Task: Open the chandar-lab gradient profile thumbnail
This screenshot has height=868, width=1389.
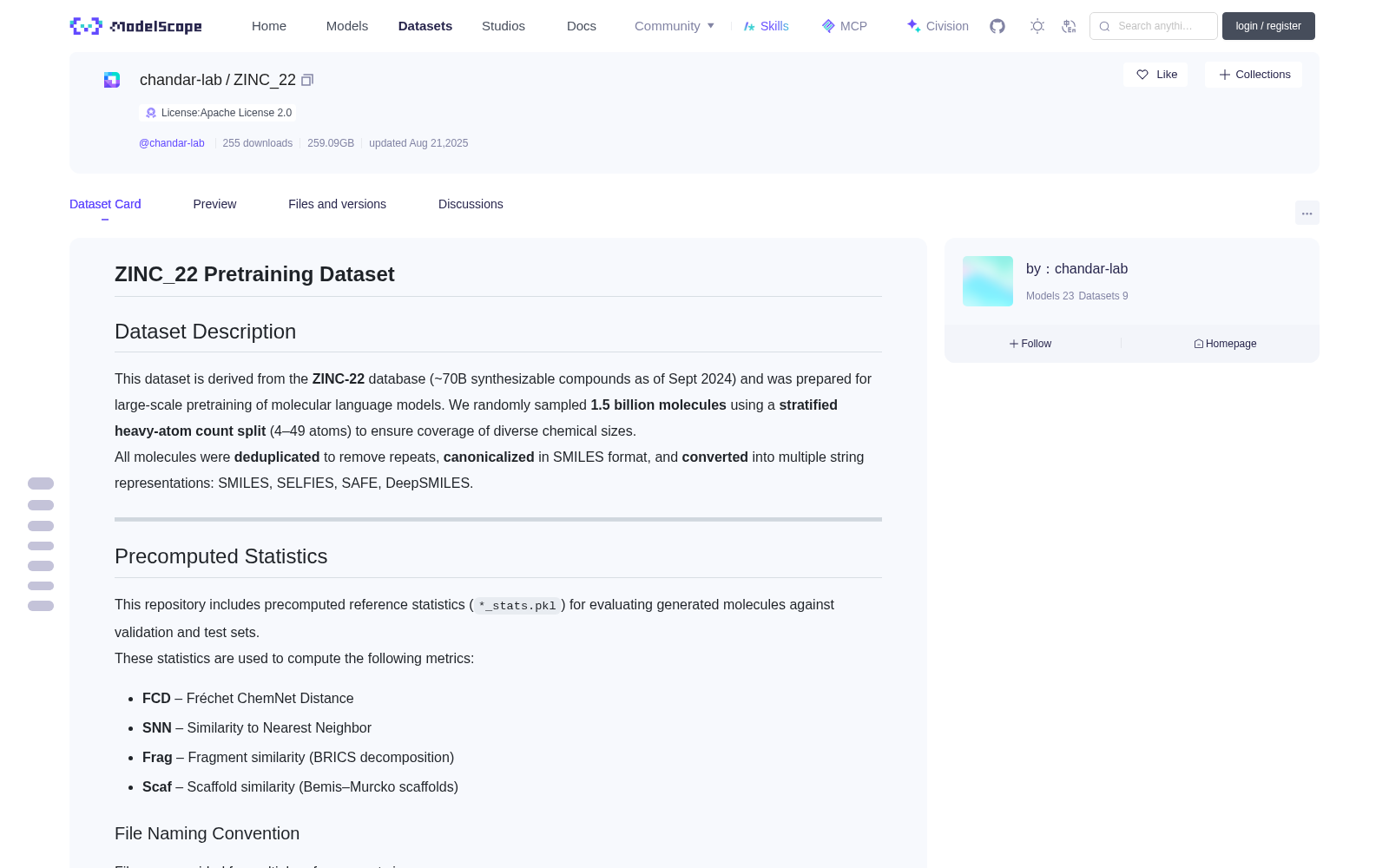Action: pyautogui.click(x=988, y=281)
